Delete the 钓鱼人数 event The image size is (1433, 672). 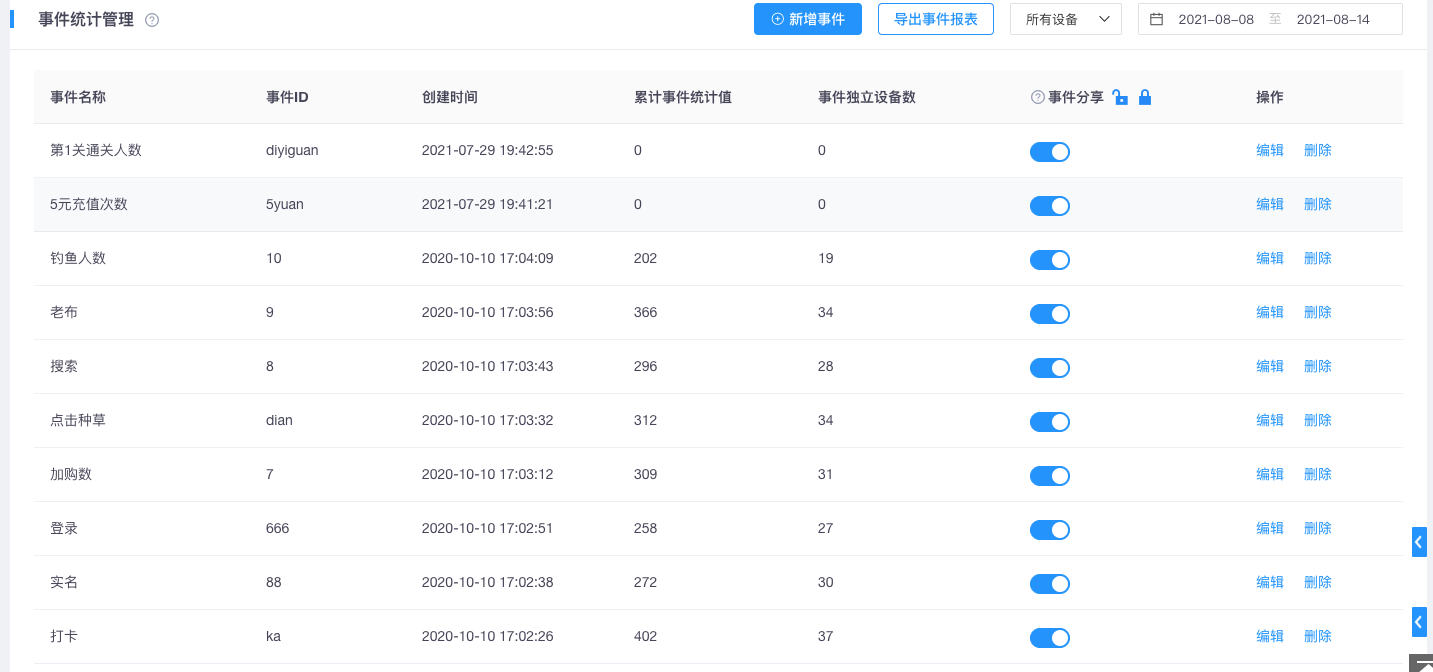point(1318,258)
